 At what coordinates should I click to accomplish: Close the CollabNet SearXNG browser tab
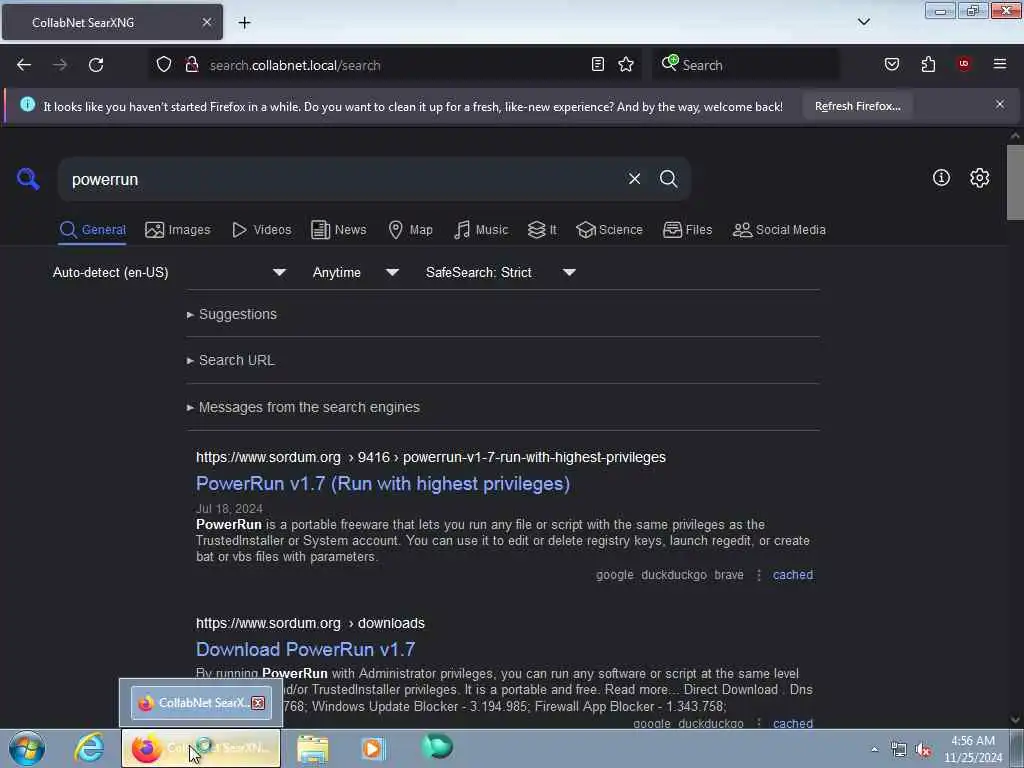coord(207,22)
